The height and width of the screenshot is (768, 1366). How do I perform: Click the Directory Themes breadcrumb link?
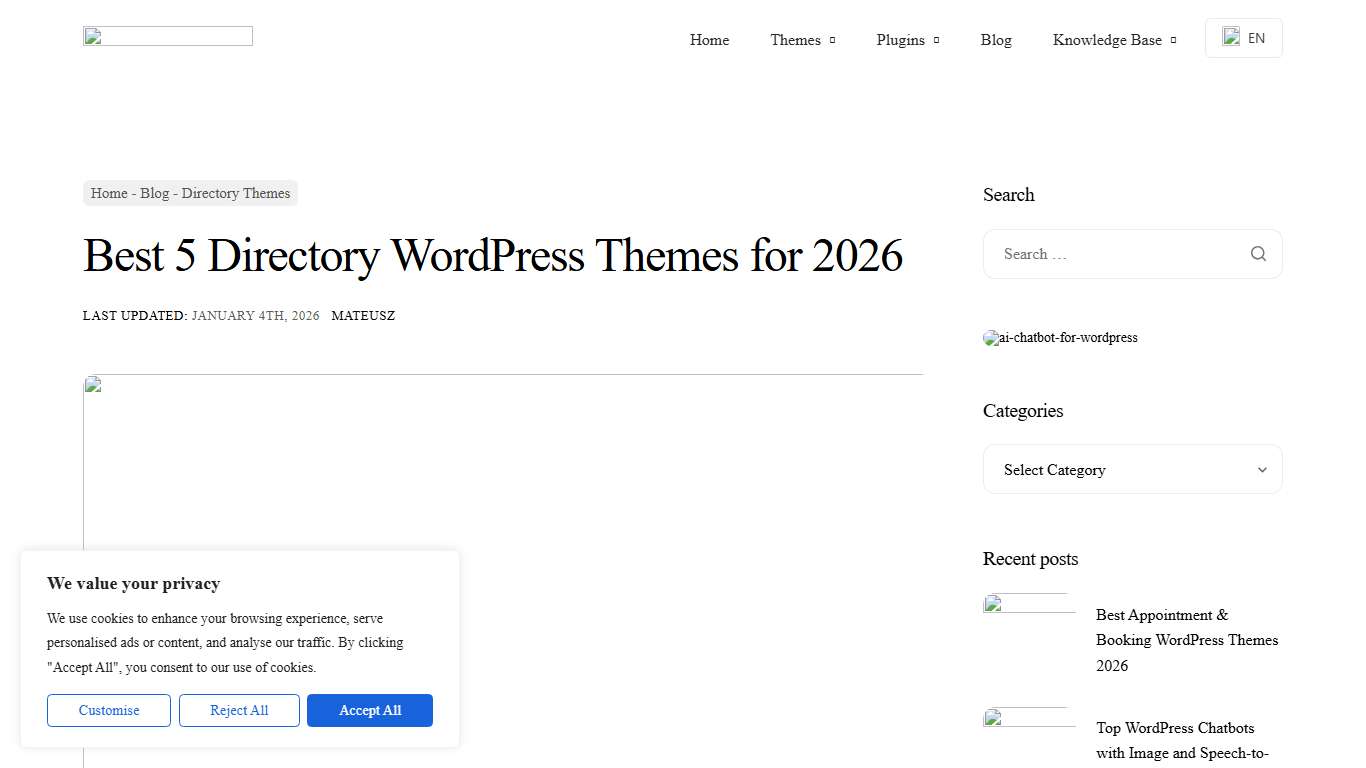236,193
